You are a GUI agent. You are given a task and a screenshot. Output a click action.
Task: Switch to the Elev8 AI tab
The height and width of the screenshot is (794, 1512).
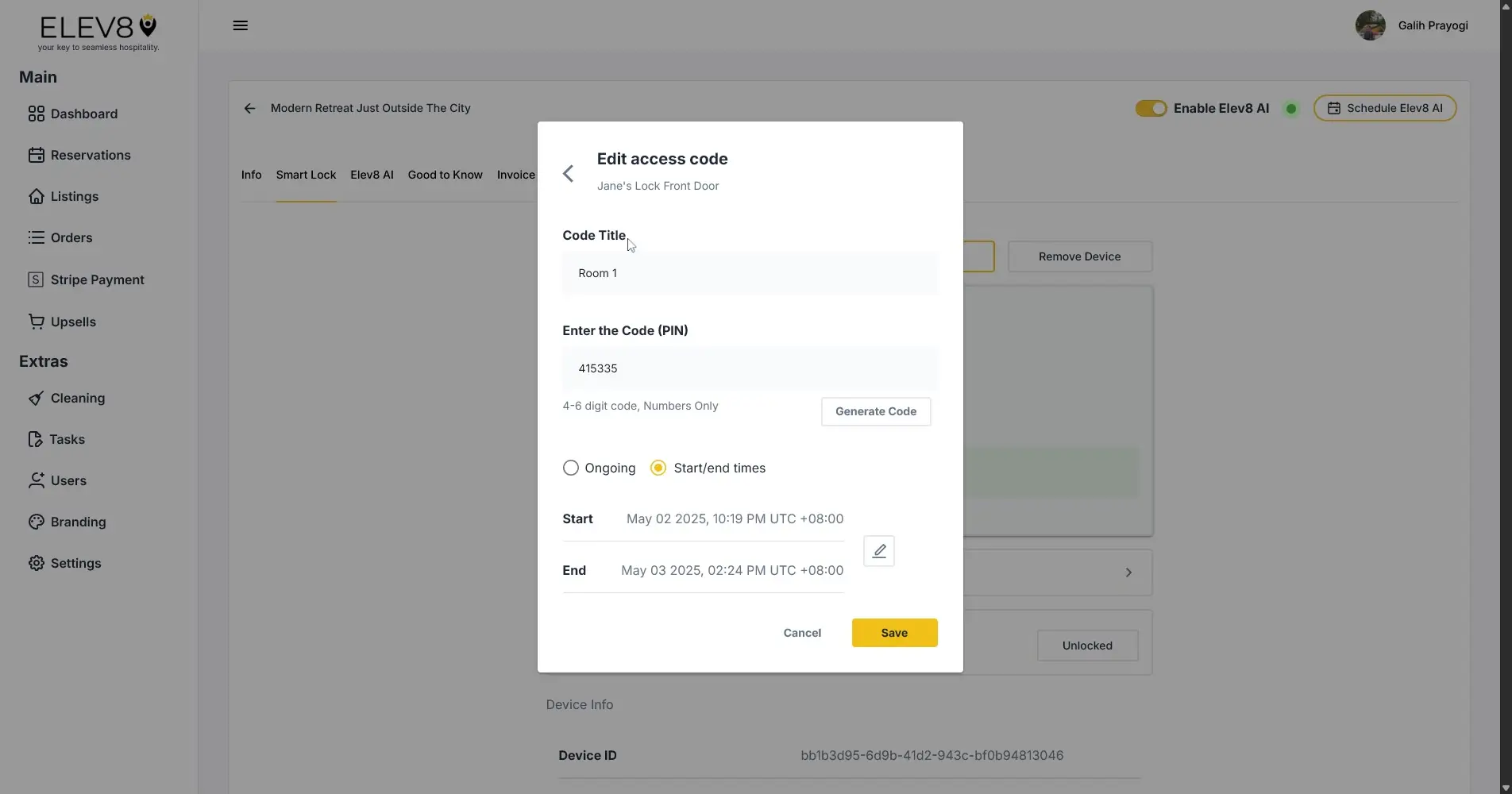point(372,175)
